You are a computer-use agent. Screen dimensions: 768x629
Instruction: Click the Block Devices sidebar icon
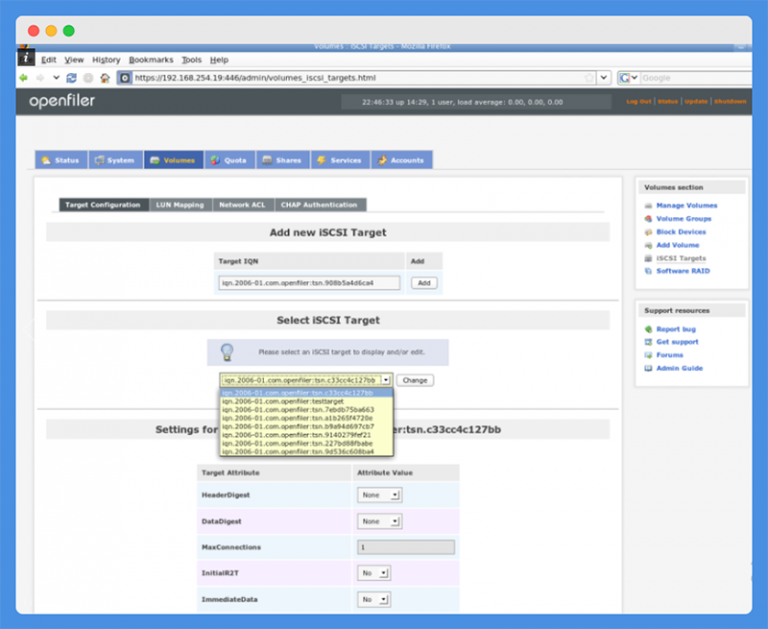click(x=648, y=232)
